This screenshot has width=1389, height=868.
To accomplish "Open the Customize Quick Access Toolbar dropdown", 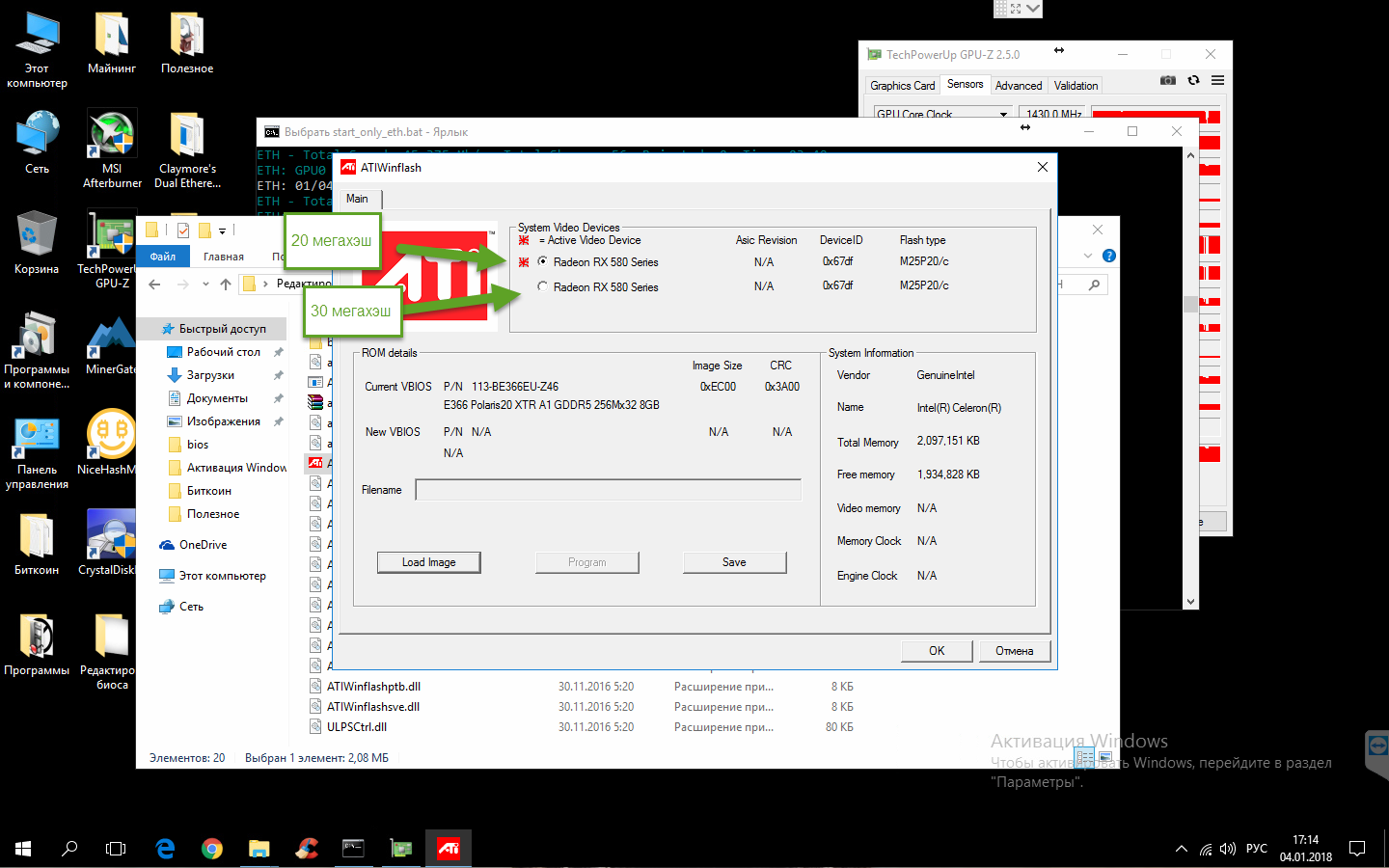I will [222, 231].
